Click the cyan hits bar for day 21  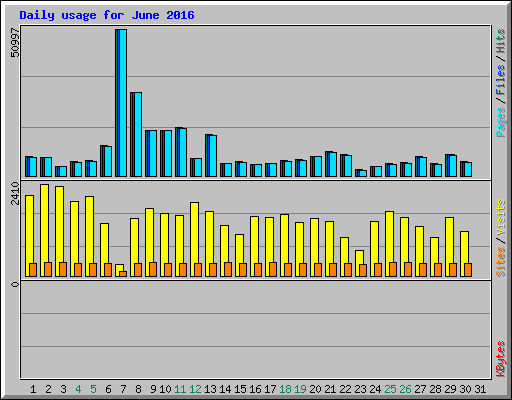coord(333,165)
